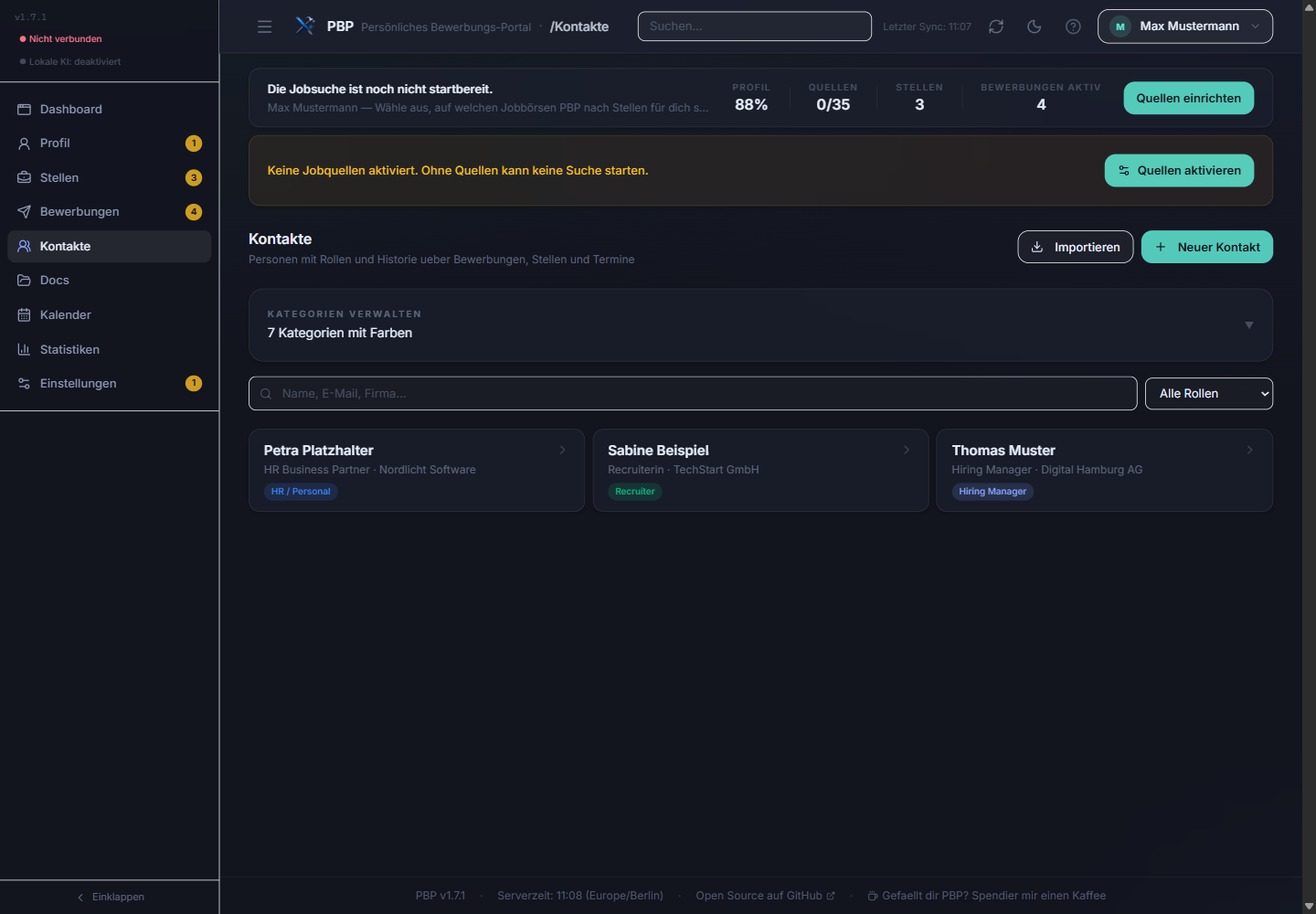Click the Profil notification badge
This screenshot has height=914, width=1316.
pyautogui.click(x=194, y=143)
